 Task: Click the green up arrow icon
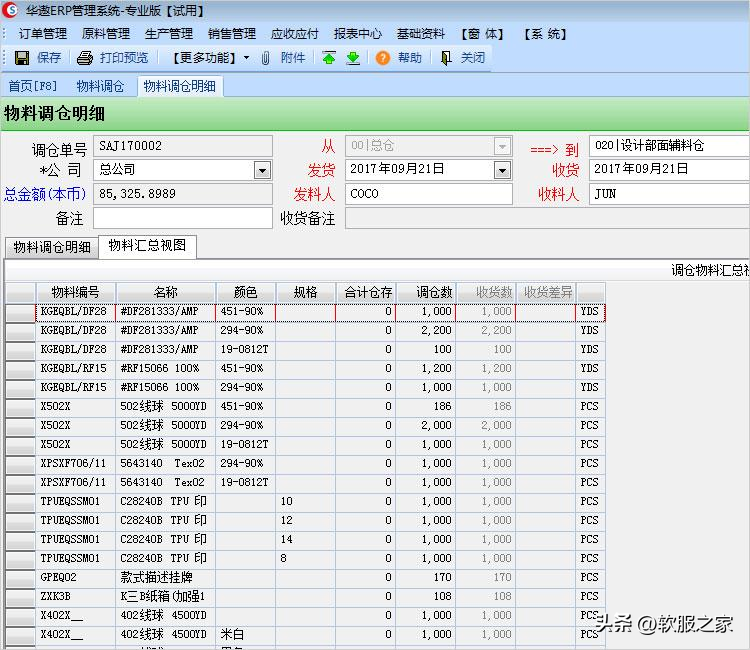[329, 58]
